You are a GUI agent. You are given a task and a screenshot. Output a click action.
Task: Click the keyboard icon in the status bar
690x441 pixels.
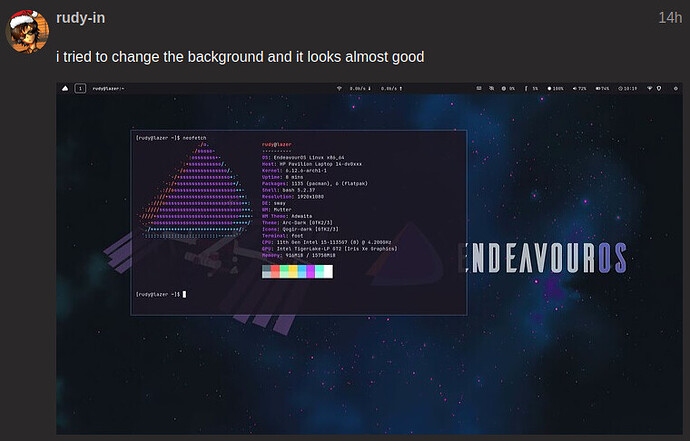[479, 88]
